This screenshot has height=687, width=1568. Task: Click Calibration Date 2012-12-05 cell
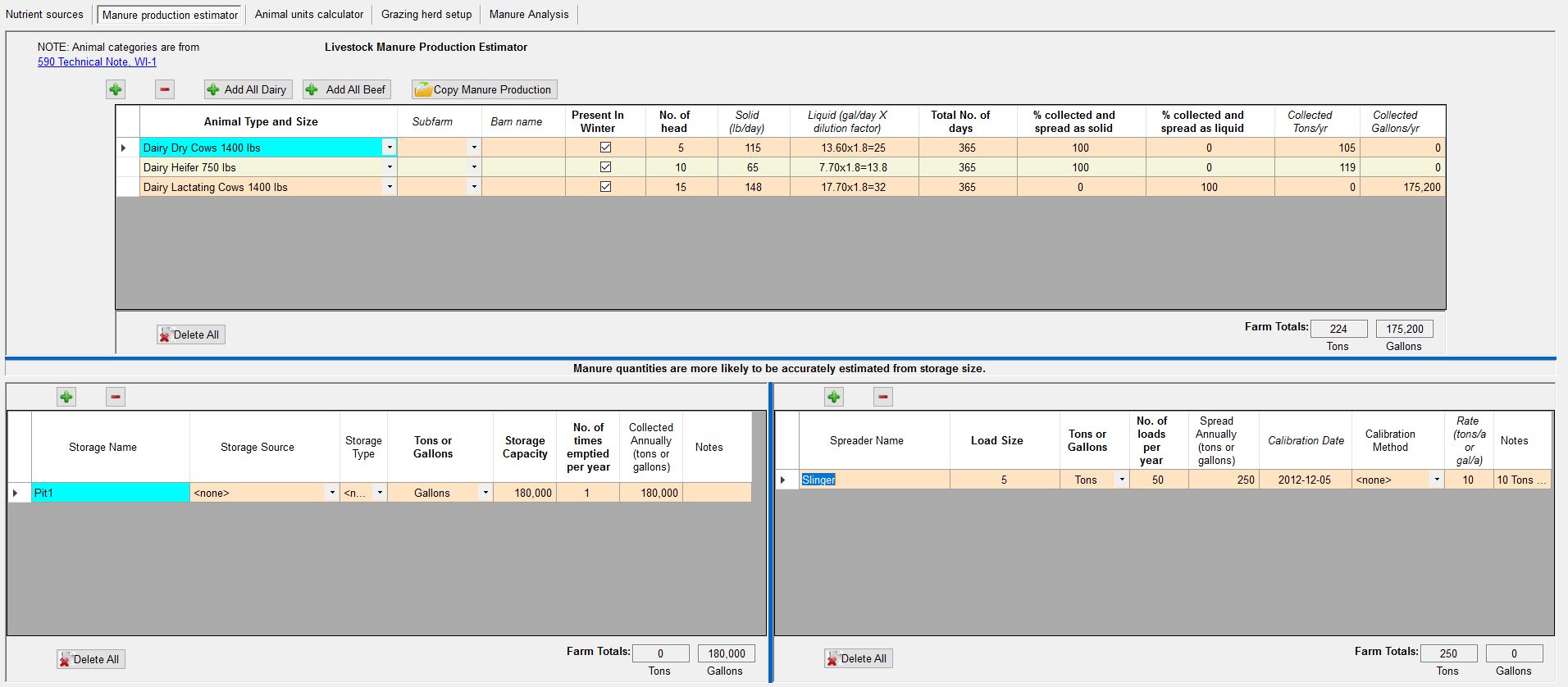click(1305, 480)
